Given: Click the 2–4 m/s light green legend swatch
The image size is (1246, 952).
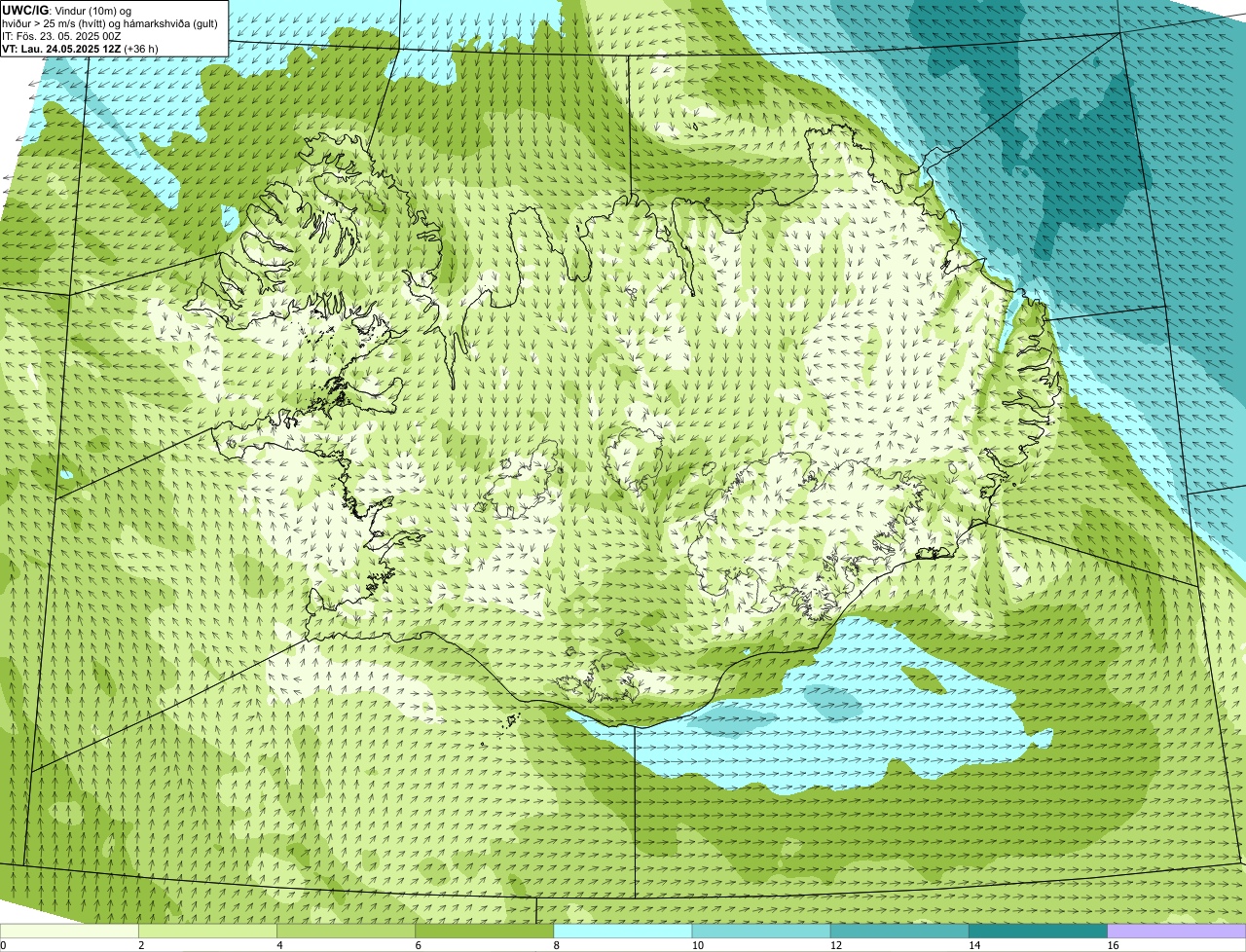Looking at the screenshot, I should [207, 931].
